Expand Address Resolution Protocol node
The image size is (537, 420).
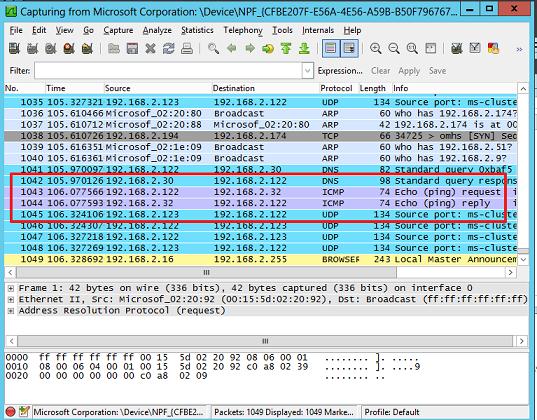pyautogui.click(x=11, y=311)
